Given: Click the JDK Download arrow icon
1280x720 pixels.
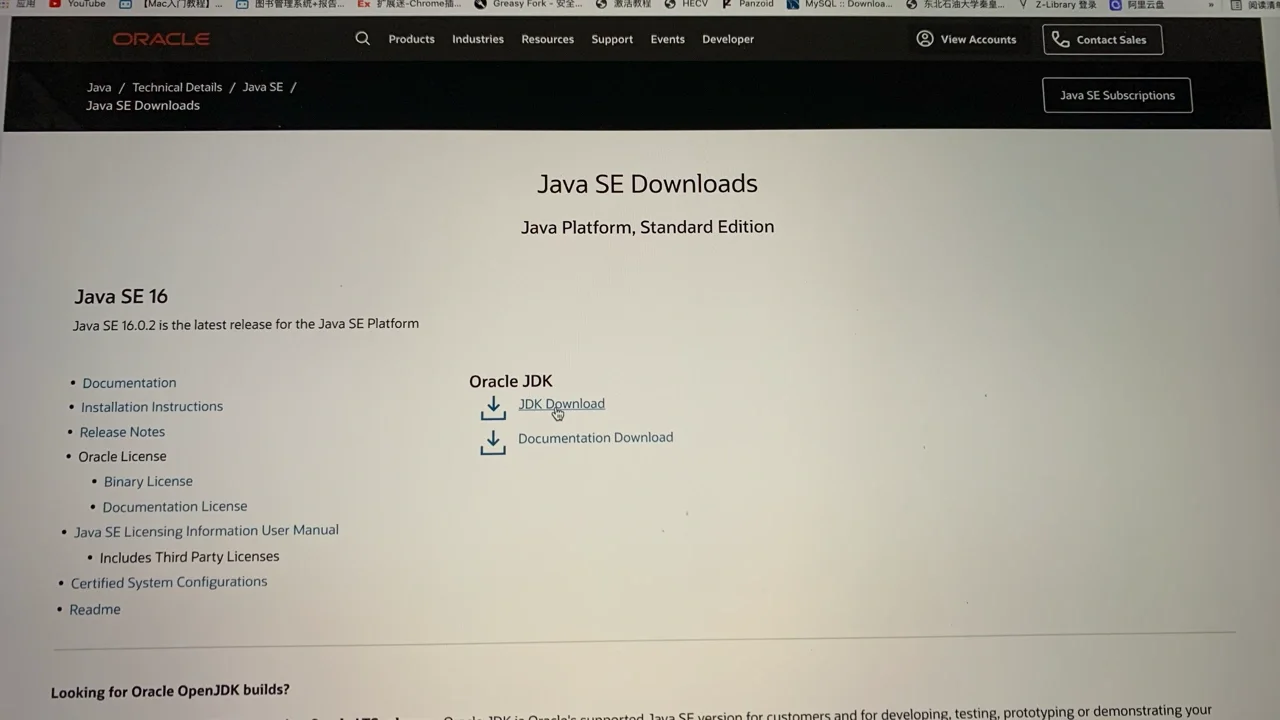Looking at the screenshot, I should [493, 408].
